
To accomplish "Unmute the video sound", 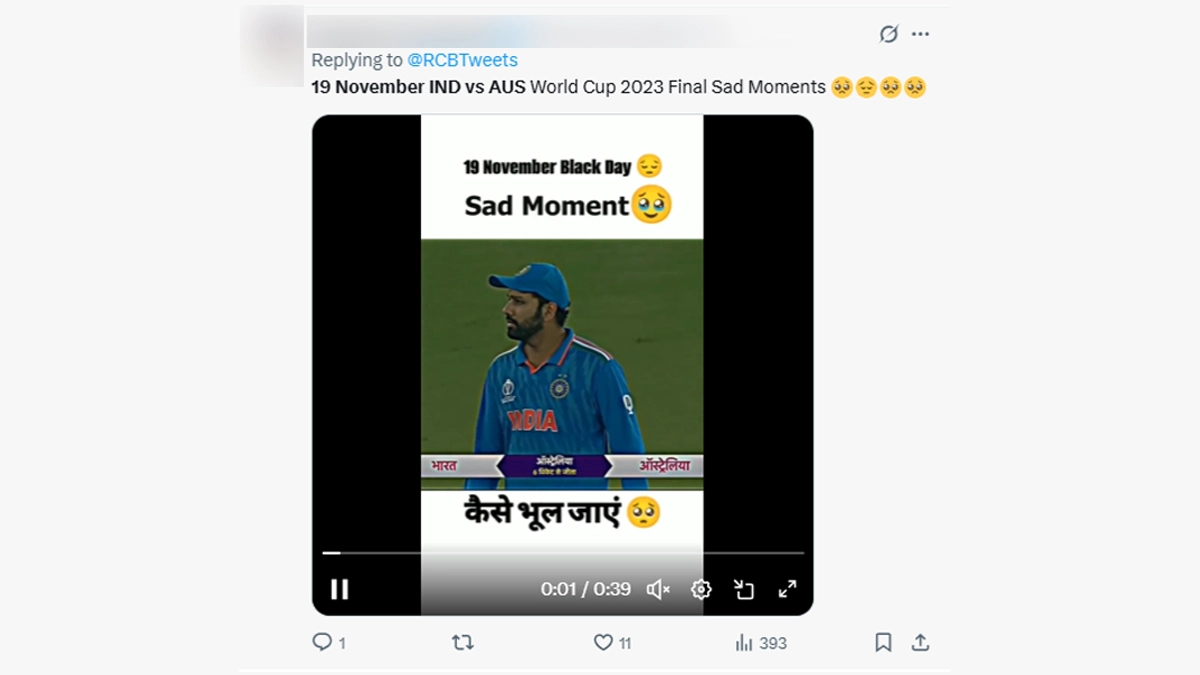I will 658,589.
